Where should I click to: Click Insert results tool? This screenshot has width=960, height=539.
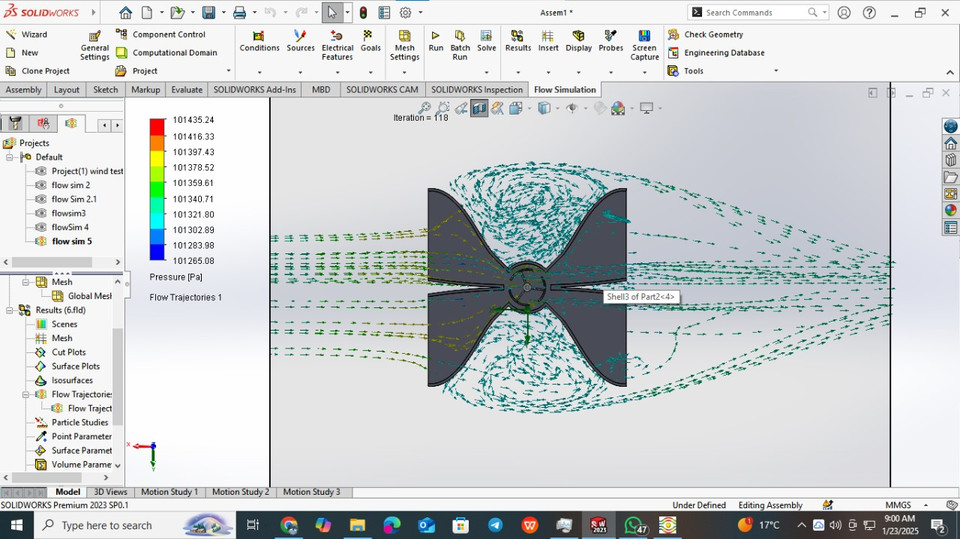click(x=548, y=41)
